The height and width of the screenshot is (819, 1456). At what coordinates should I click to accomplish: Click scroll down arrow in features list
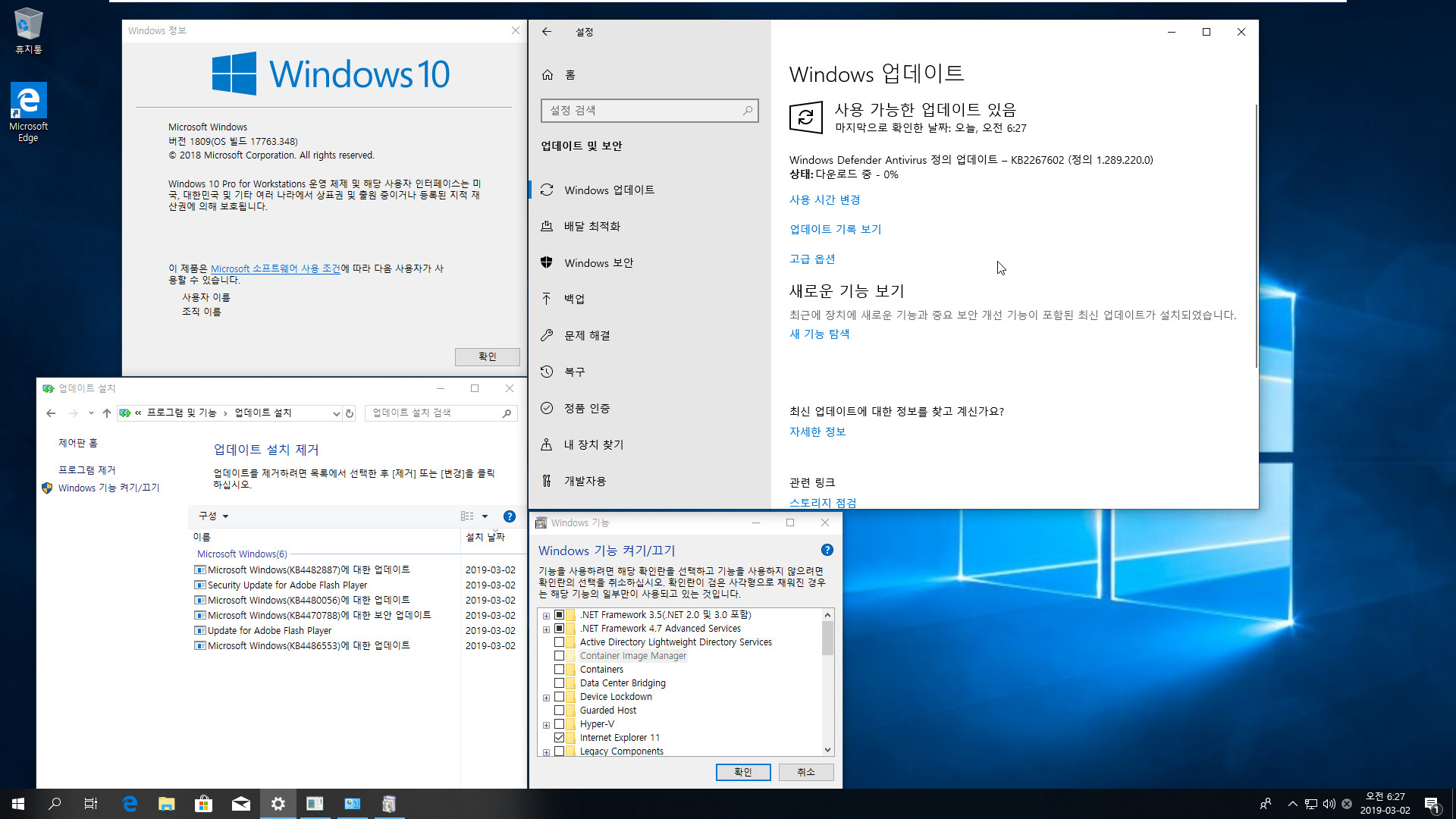click(x=827, y=750)
